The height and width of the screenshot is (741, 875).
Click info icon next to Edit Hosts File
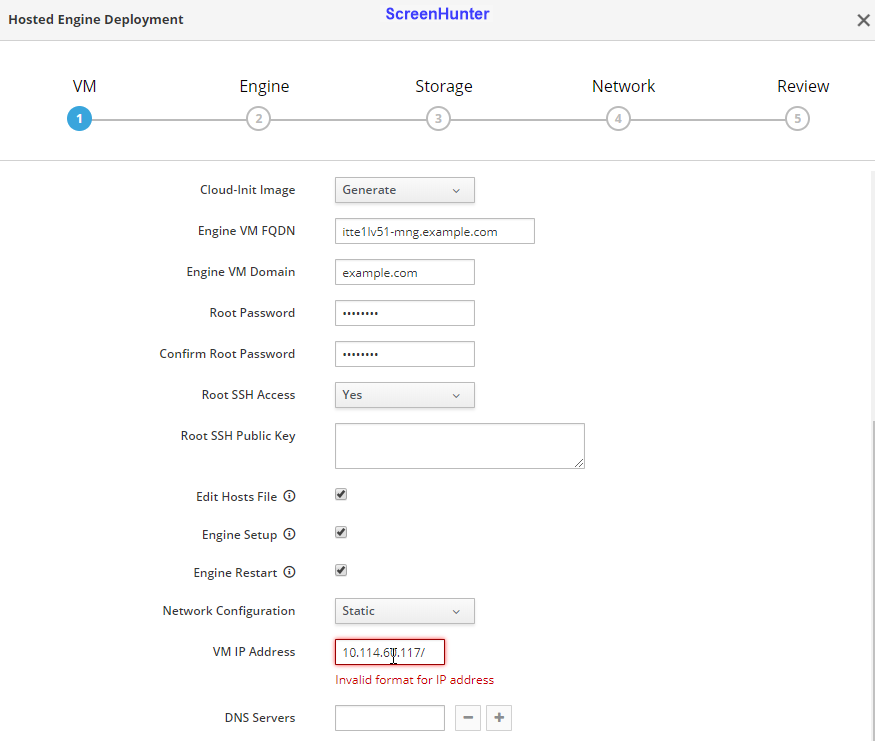coord(290,497)
